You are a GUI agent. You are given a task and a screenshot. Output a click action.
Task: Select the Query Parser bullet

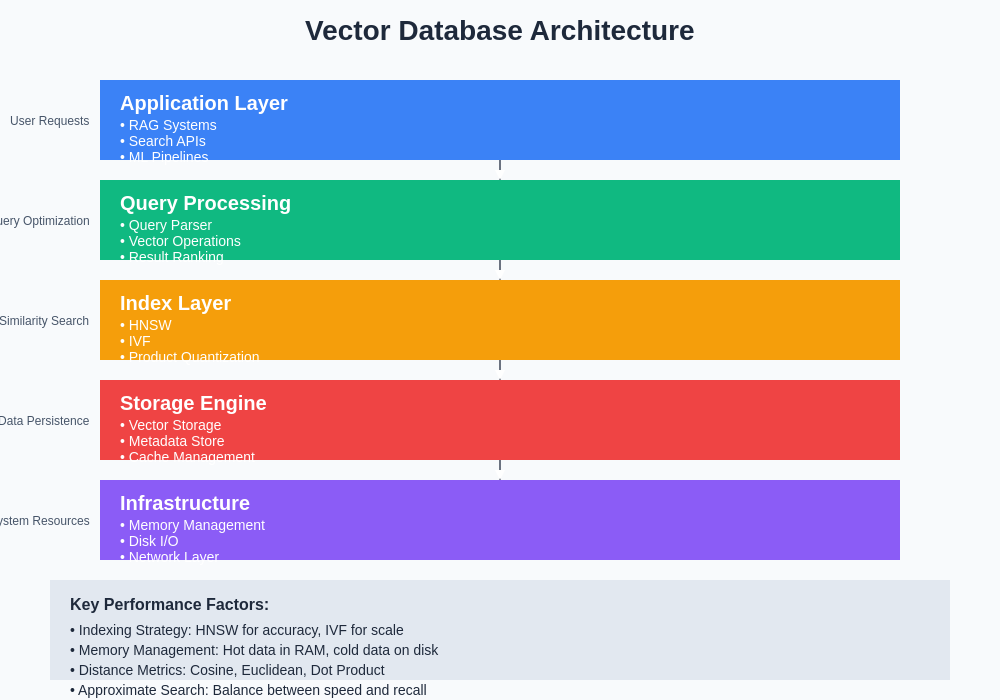170,225
